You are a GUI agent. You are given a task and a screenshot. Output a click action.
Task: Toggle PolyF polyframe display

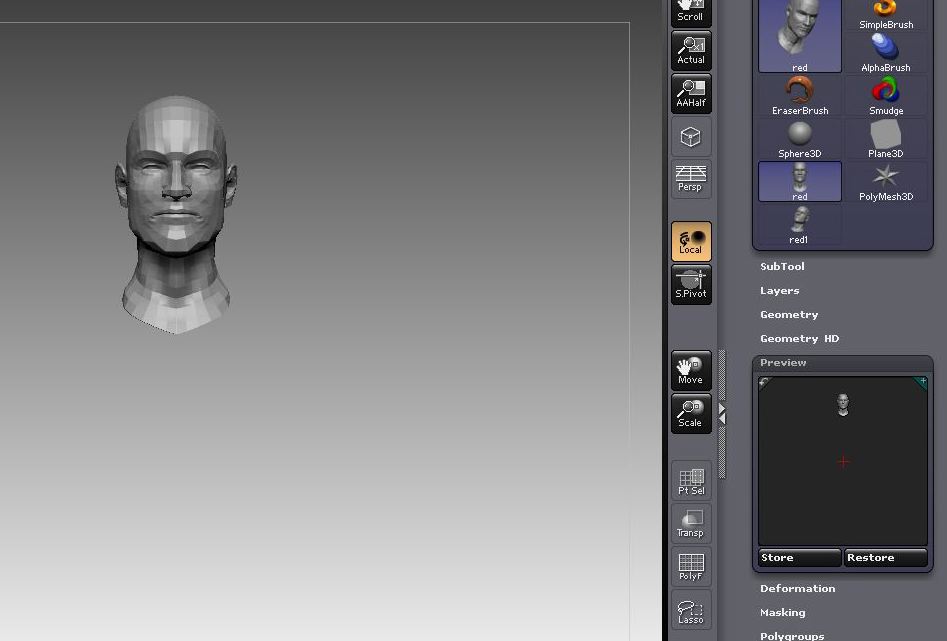tap(691, 567)
